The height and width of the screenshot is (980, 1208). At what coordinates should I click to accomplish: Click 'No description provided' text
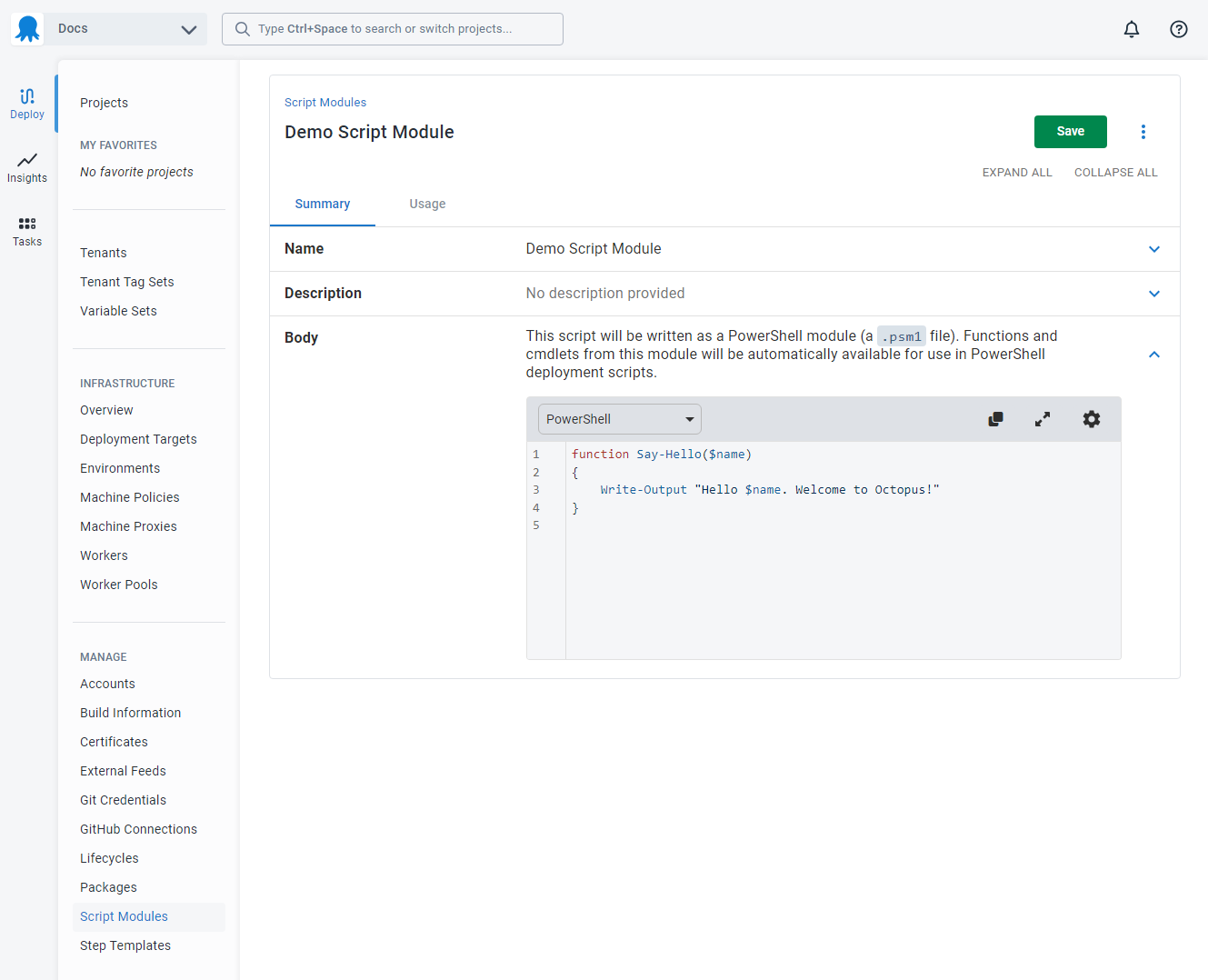605,294
